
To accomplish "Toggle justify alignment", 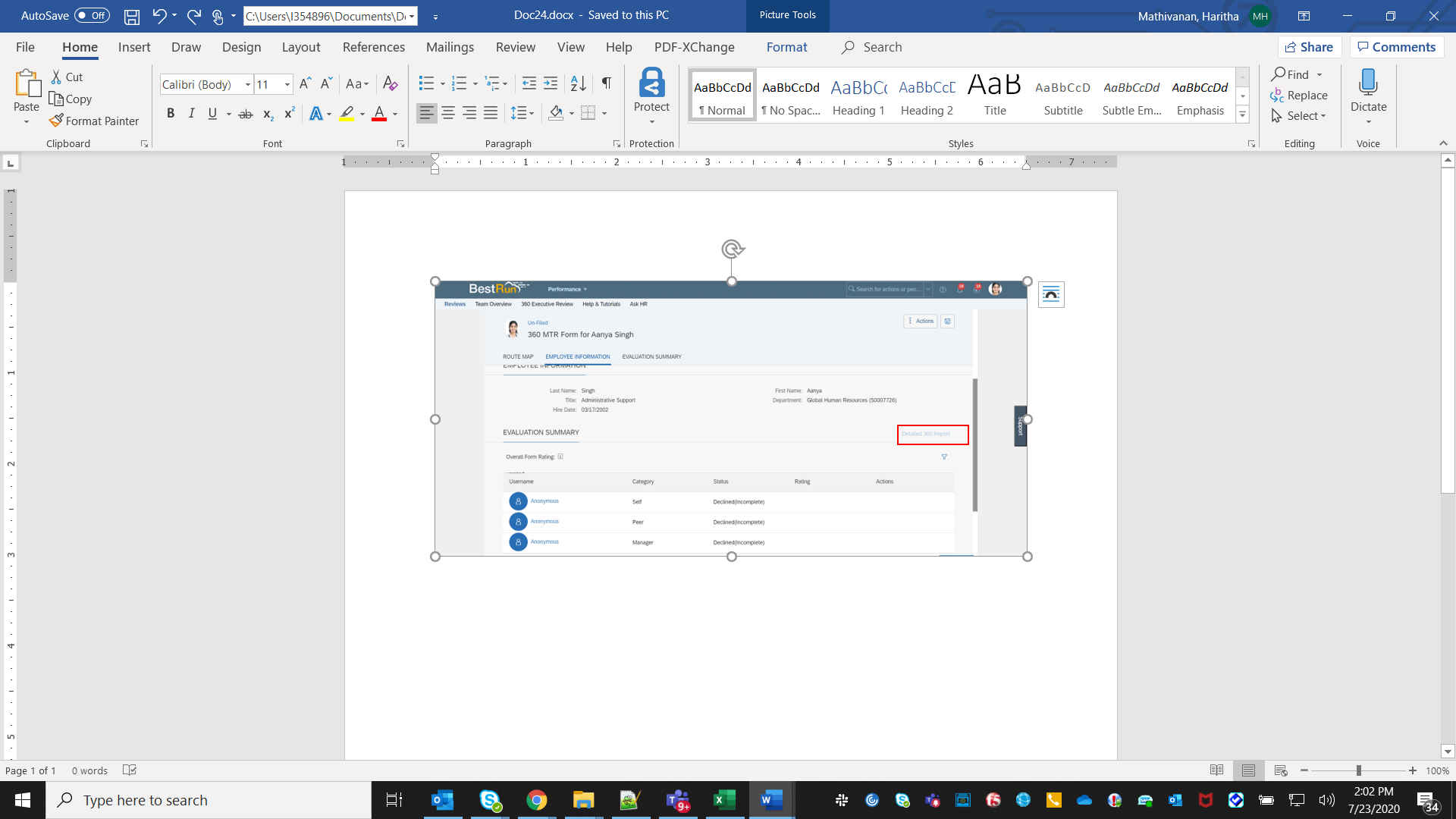I will 491,113.
